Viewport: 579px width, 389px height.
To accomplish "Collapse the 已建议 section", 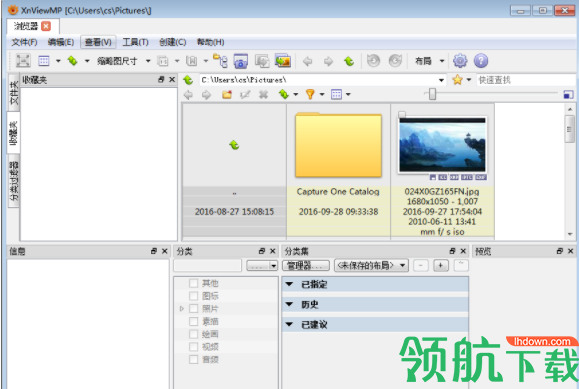I will tap(290, 324).
